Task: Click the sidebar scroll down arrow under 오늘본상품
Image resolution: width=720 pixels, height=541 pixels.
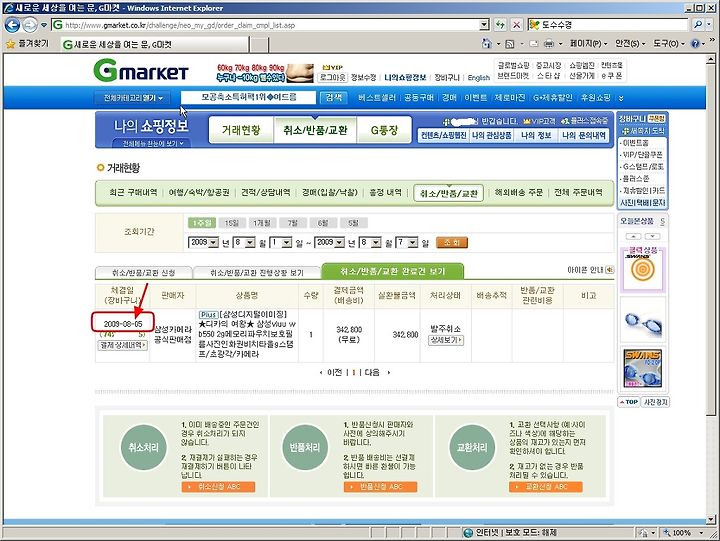Action: tap(652, 236)
